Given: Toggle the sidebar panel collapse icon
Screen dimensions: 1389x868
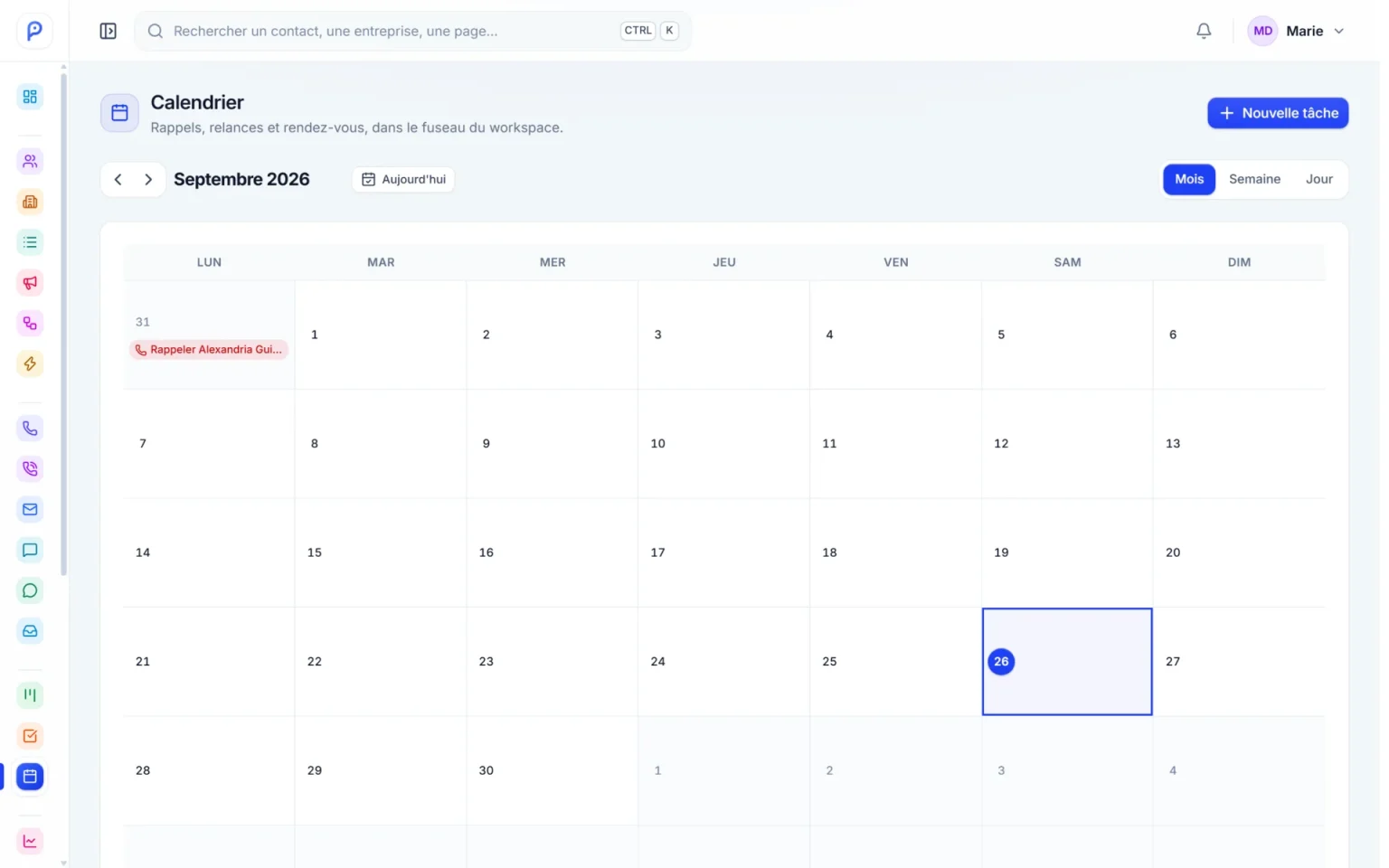Looking at the screenshot, I should click(x=108, y=31).
